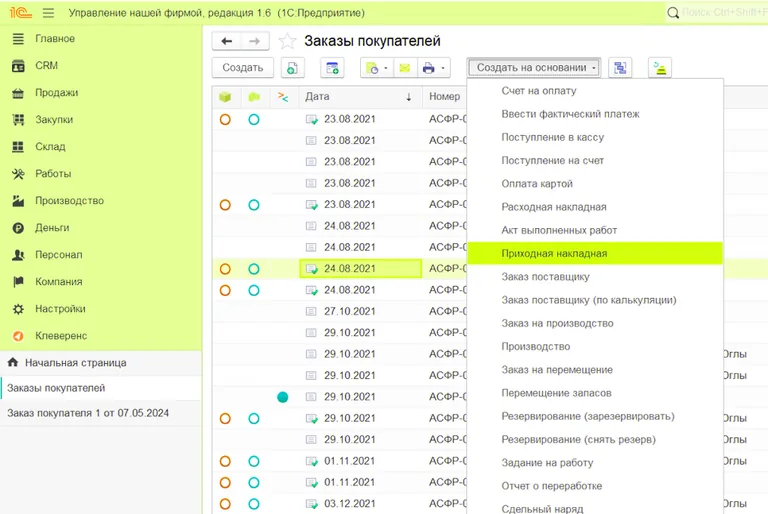768x514 pixels.
Task: Go to Начальная страница tab
Action: [x=75, y=362]
